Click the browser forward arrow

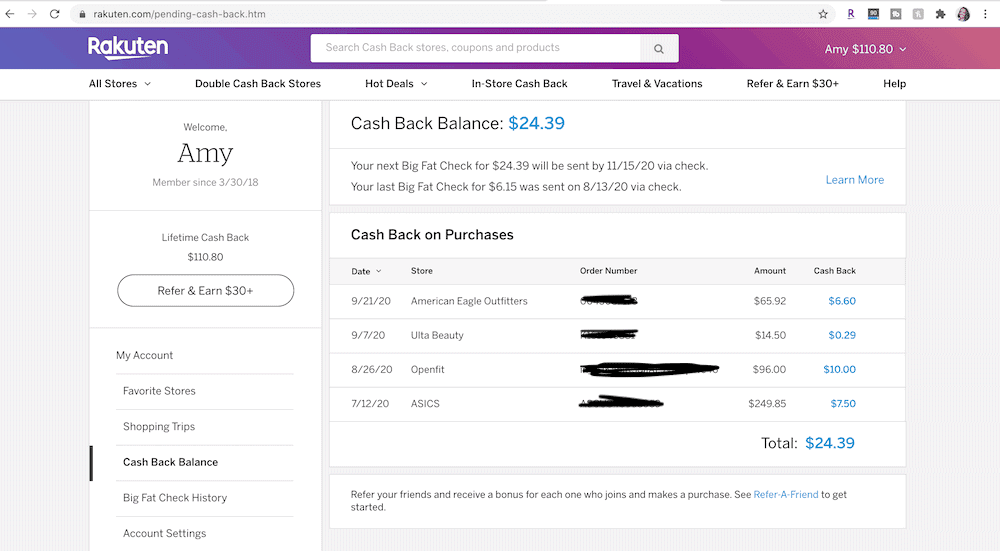point(32,13)
